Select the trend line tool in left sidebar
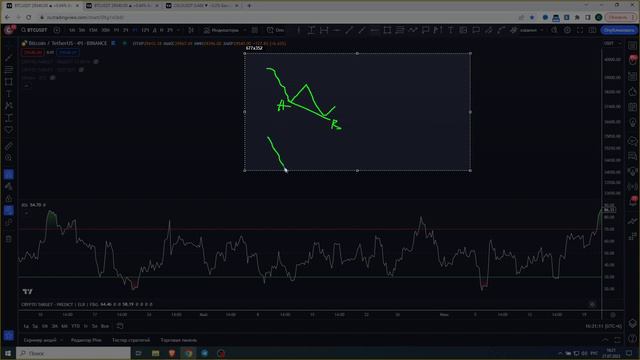The image size is (640, 360). coord(9,58)
